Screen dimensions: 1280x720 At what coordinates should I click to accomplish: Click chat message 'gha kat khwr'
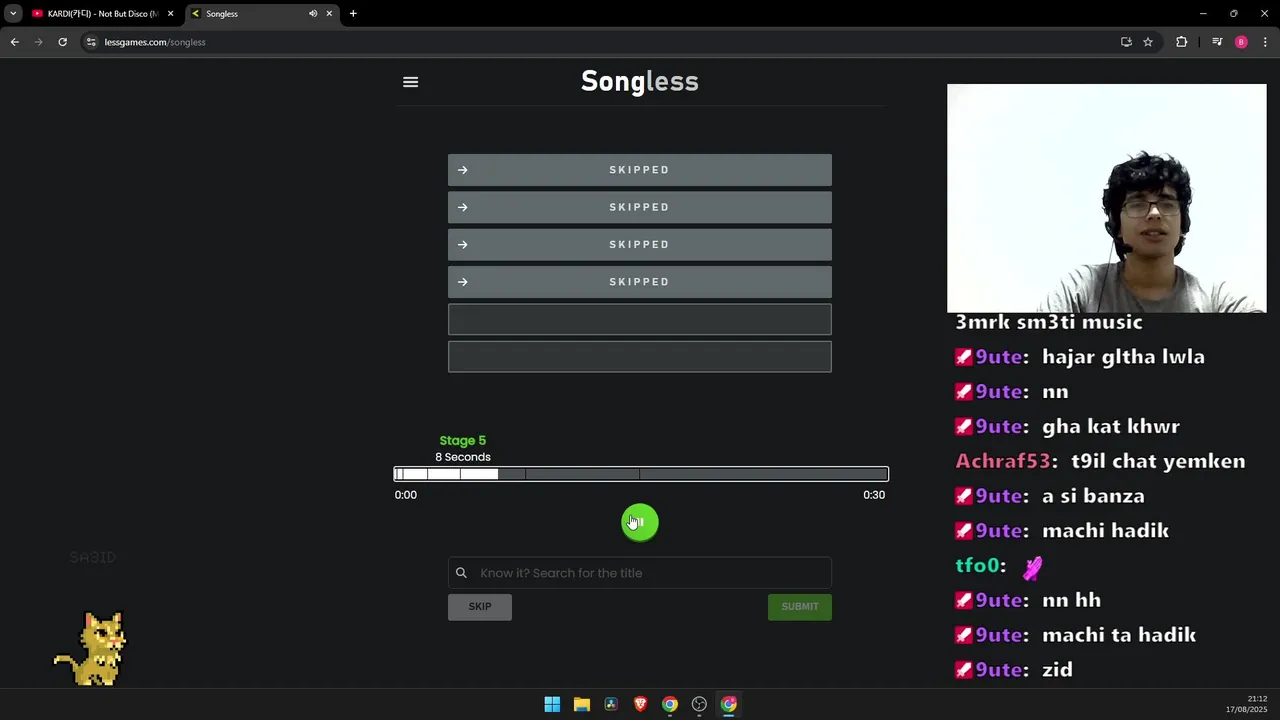[1111, 427]
